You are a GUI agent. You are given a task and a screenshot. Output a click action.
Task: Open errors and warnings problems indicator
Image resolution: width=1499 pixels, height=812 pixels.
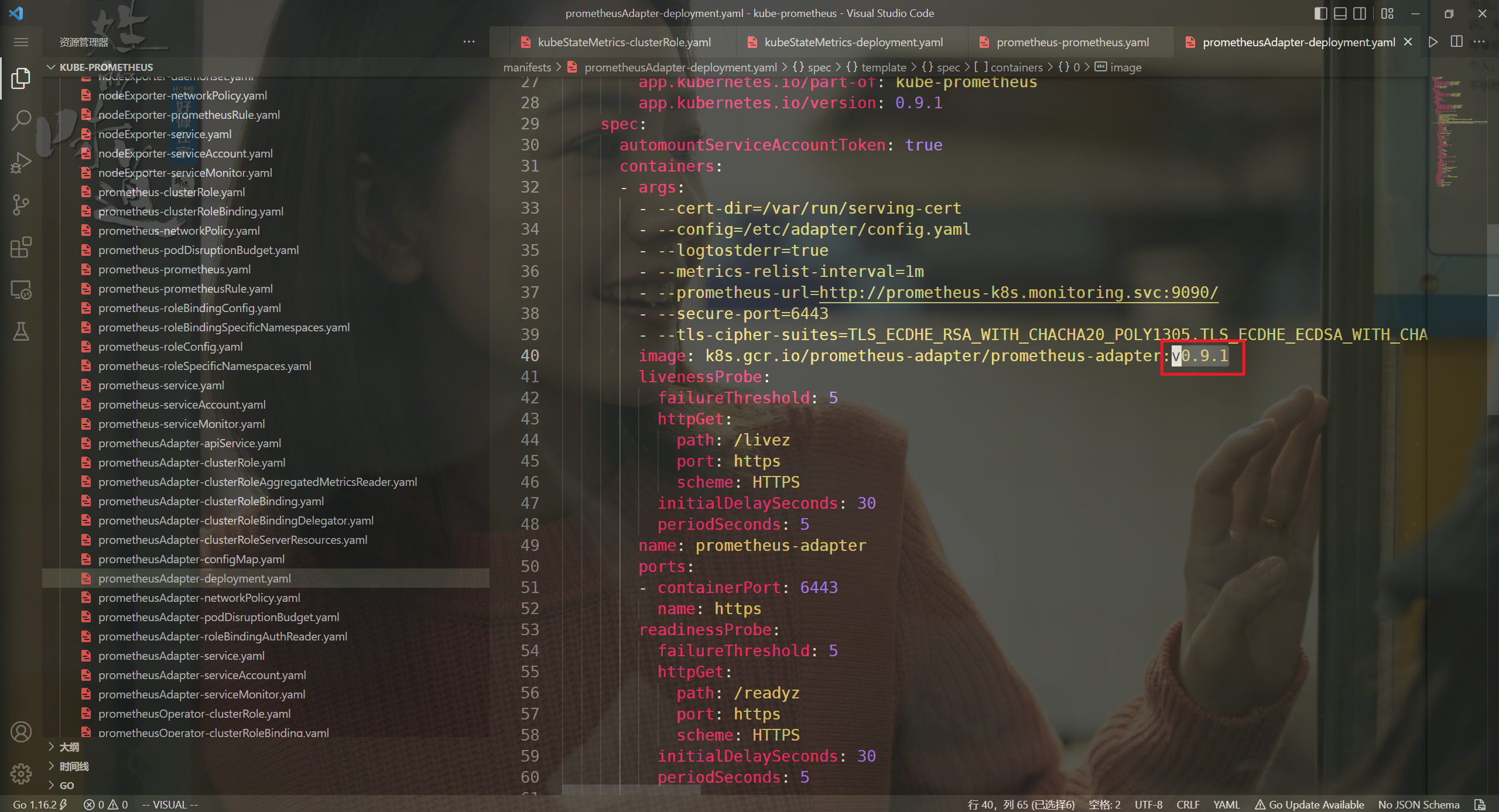pyautogui.click(x=106, y=804)
